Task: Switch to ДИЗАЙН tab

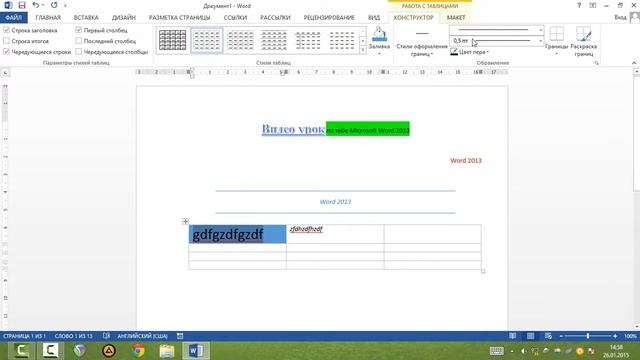Action: (124, 18)
